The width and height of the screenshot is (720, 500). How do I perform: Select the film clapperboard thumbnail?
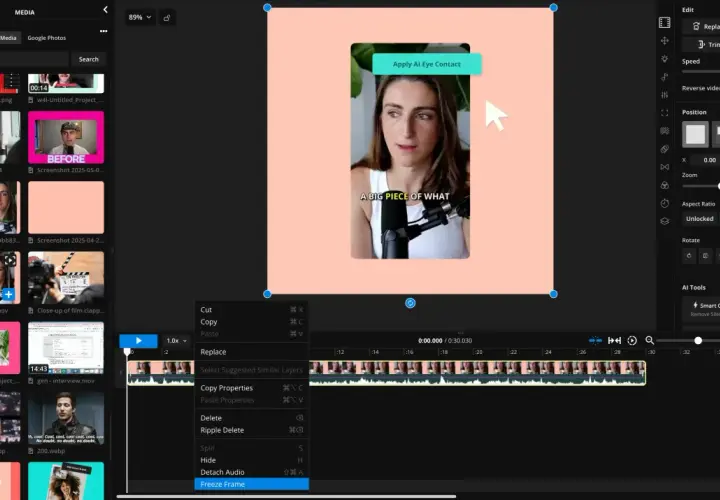click(66, 278)
